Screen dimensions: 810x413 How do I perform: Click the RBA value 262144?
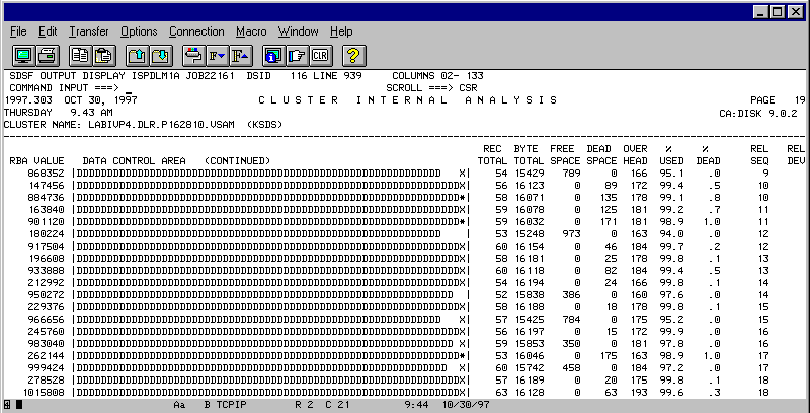click(45, 356)
